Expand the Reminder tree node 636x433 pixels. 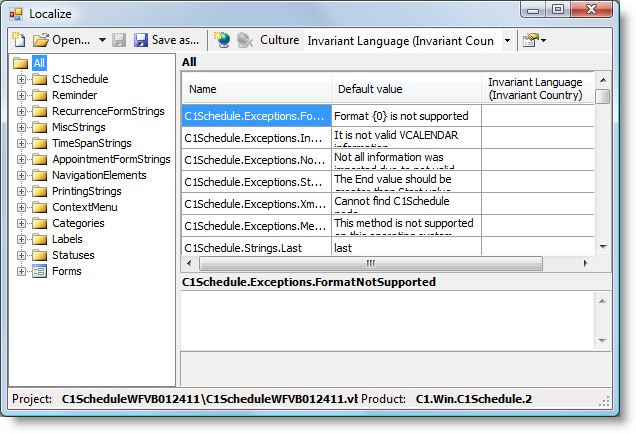(x=22, y=95)
